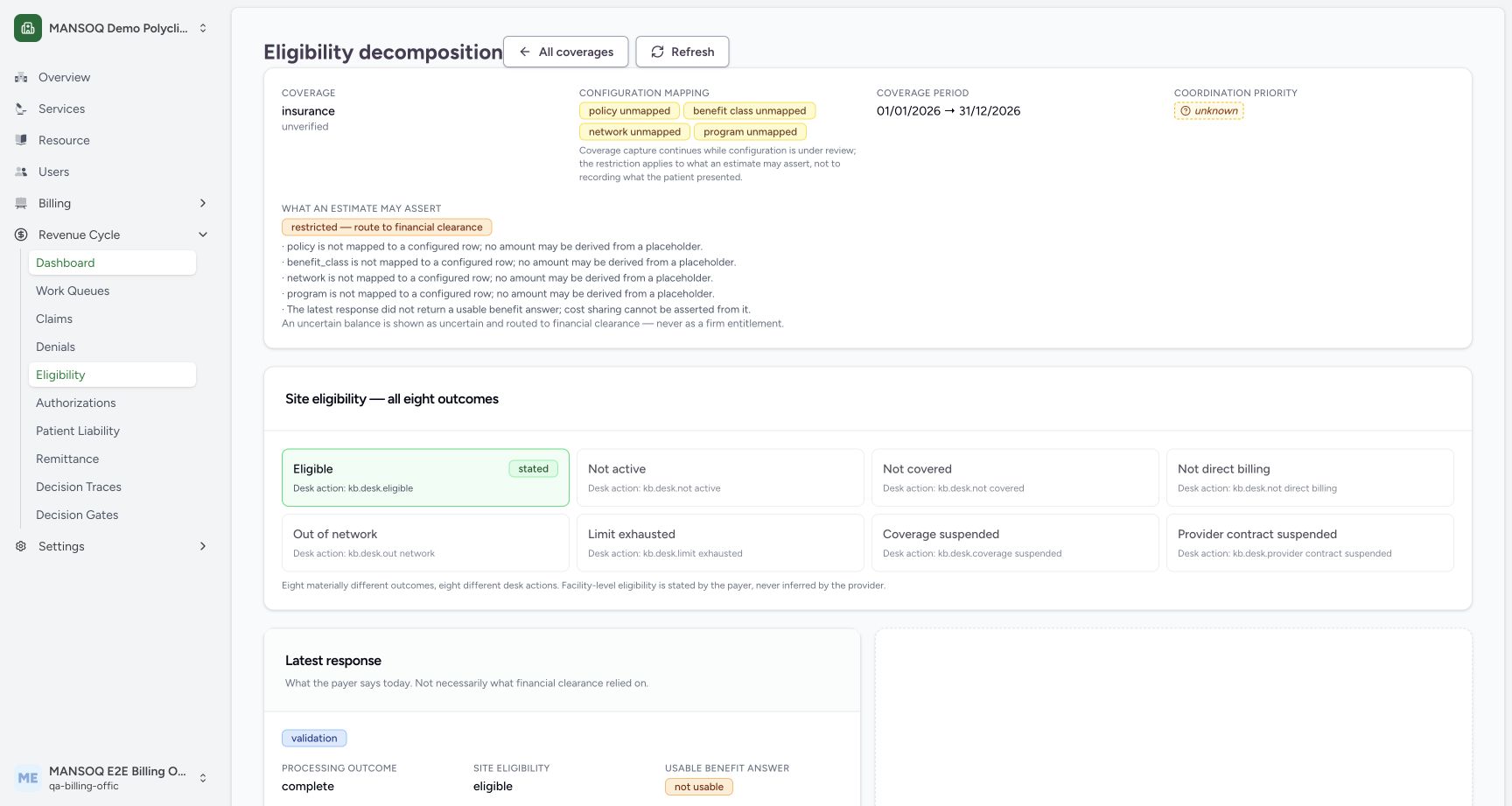1512x806 pixels.
Task: Select the Limit exhausted outcome card
Action: pos(720,543)
